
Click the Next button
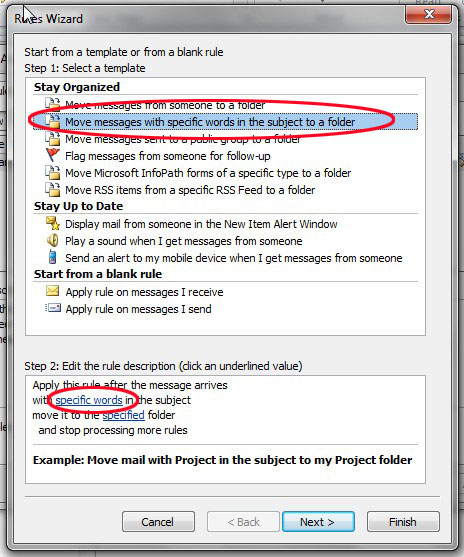tap(318, 522)
